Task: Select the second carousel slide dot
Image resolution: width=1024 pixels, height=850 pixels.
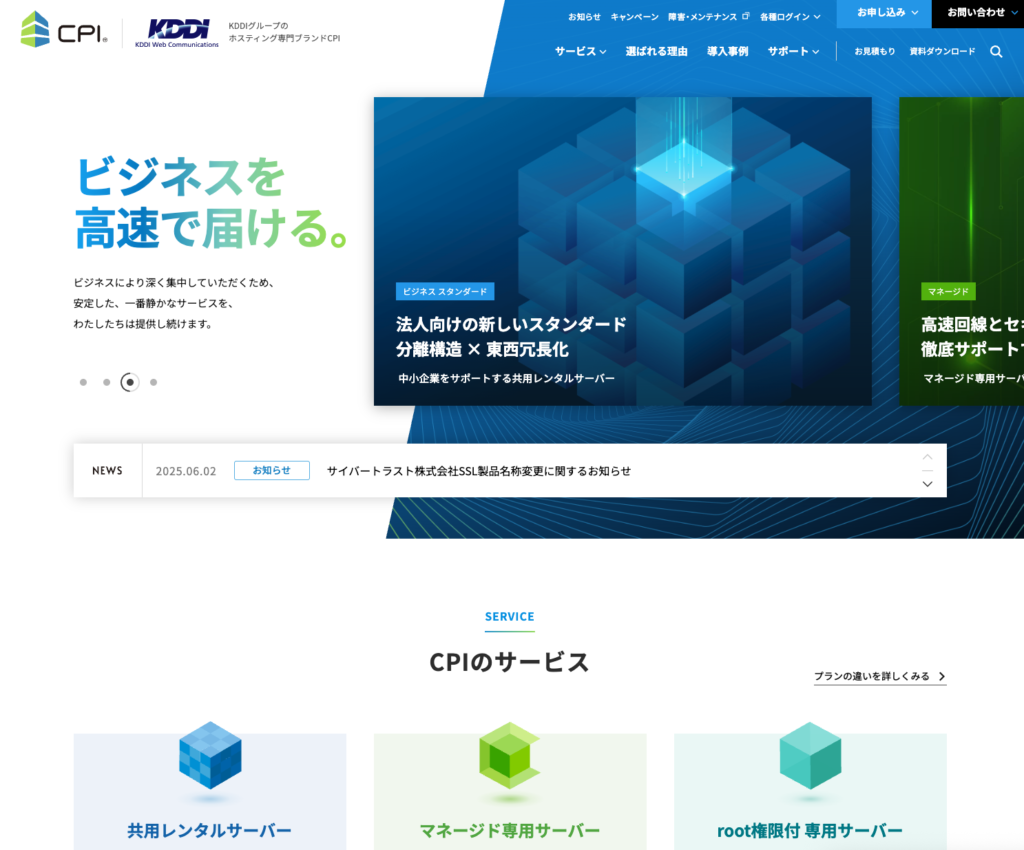Action: pos(106,382)
